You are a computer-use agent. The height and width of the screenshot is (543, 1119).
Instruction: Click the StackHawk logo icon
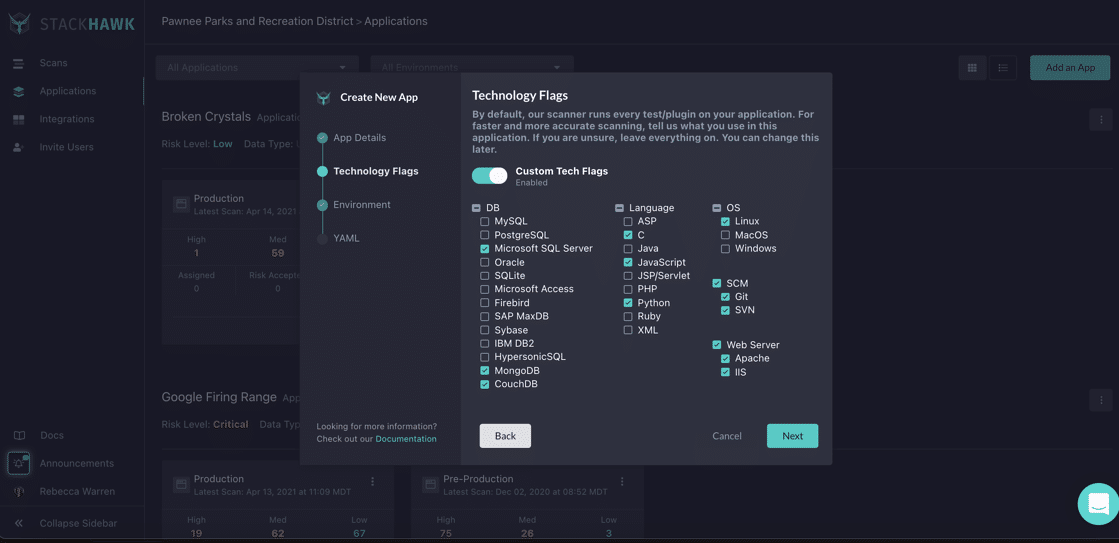coord(19,24)
